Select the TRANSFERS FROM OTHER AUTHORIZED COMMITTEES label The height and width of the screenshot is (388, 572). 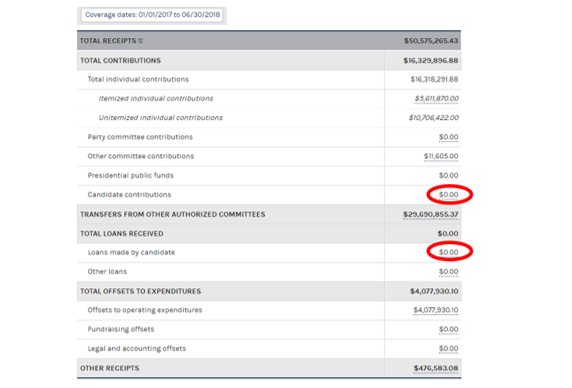(x=173, y=214)
